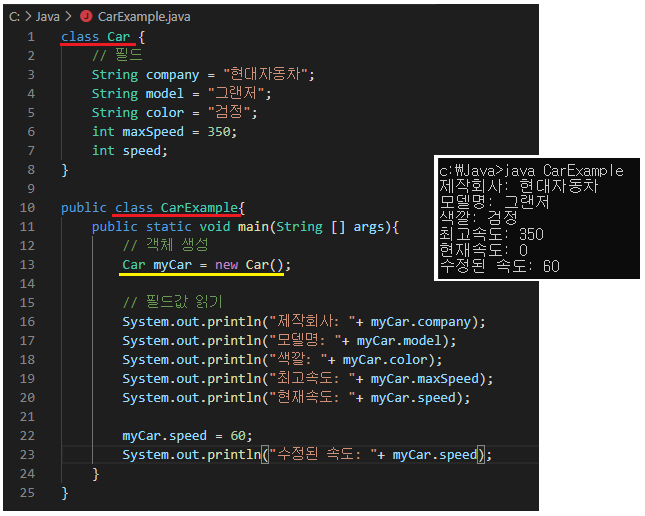645x516 pixels.
Task: Click console output '수정된 속도: 60'
Action: click(x=499, y=266)
